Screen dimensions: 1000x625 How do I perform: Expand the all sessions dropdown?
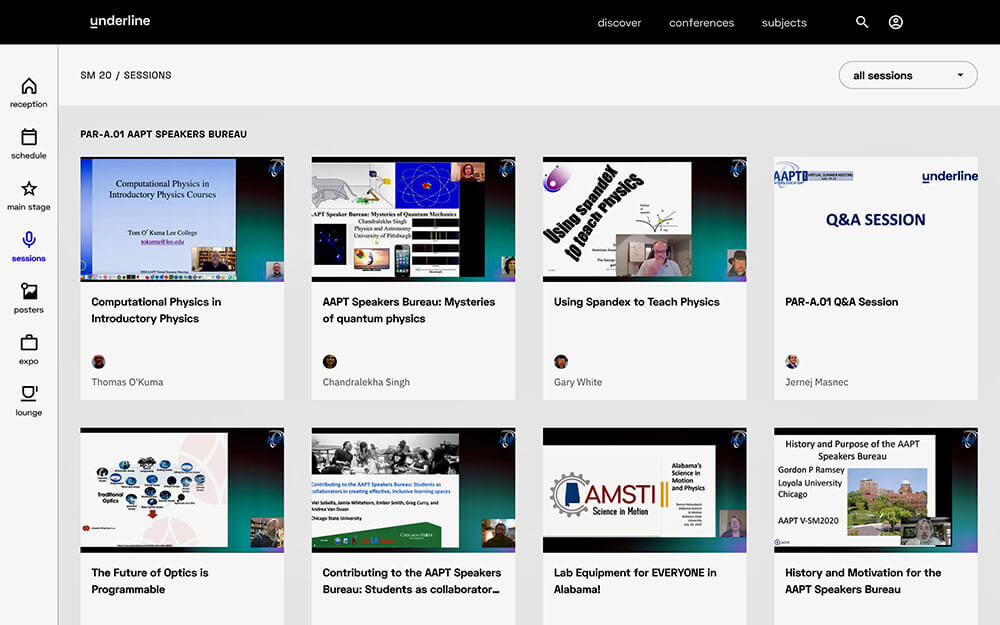click(x=908, y=75)
